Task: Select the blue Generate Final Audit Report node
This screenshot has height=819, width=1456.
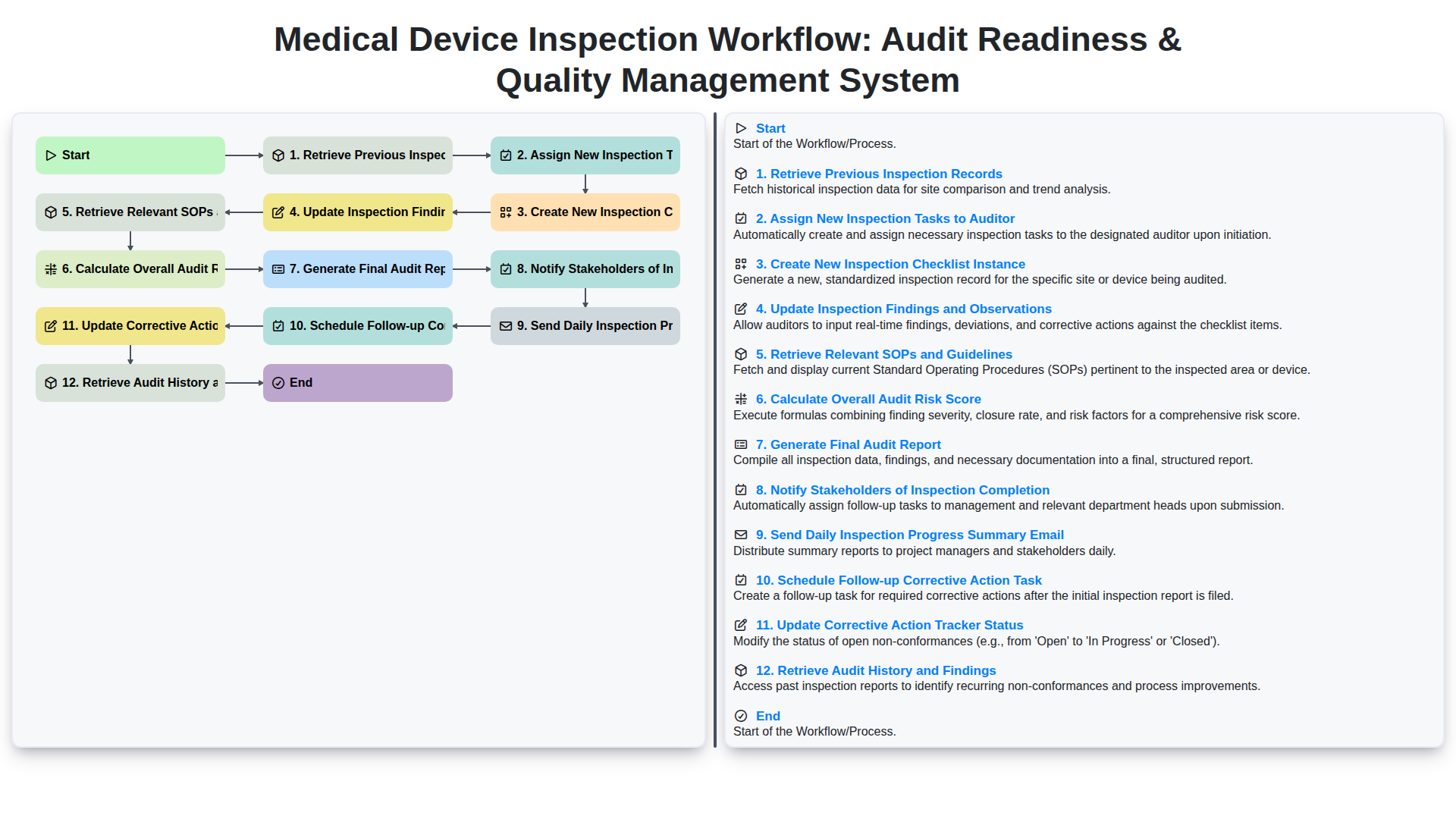Action: coord(358,269)
